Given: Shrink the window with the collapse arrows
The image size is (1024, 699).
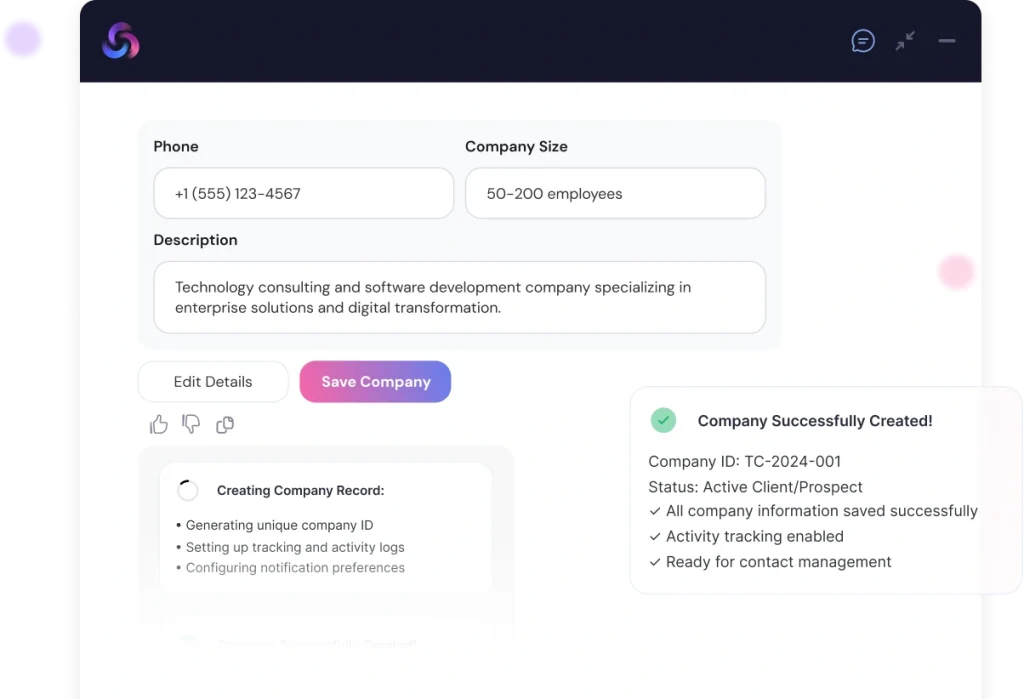Looking at the screenshot, I should coord(905,41).
